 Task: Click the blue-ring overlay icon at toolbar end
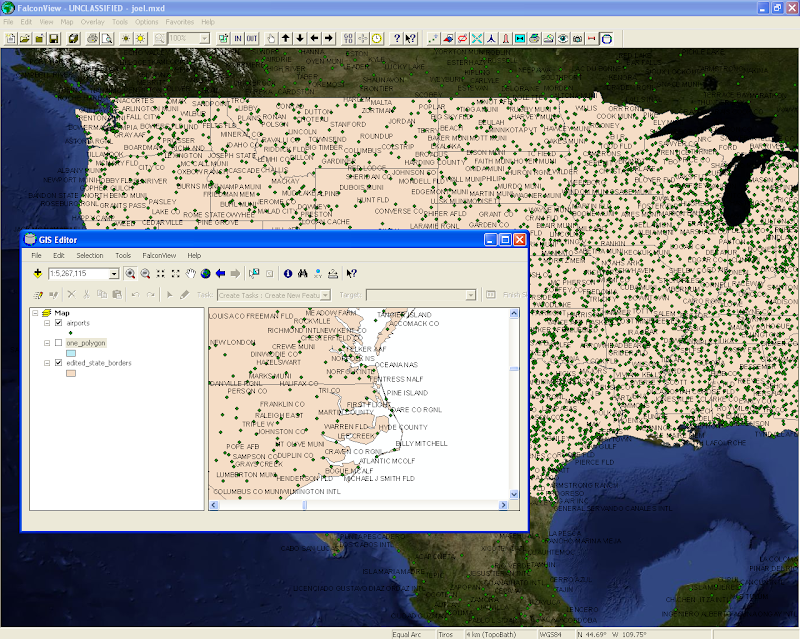coord(607,38)
